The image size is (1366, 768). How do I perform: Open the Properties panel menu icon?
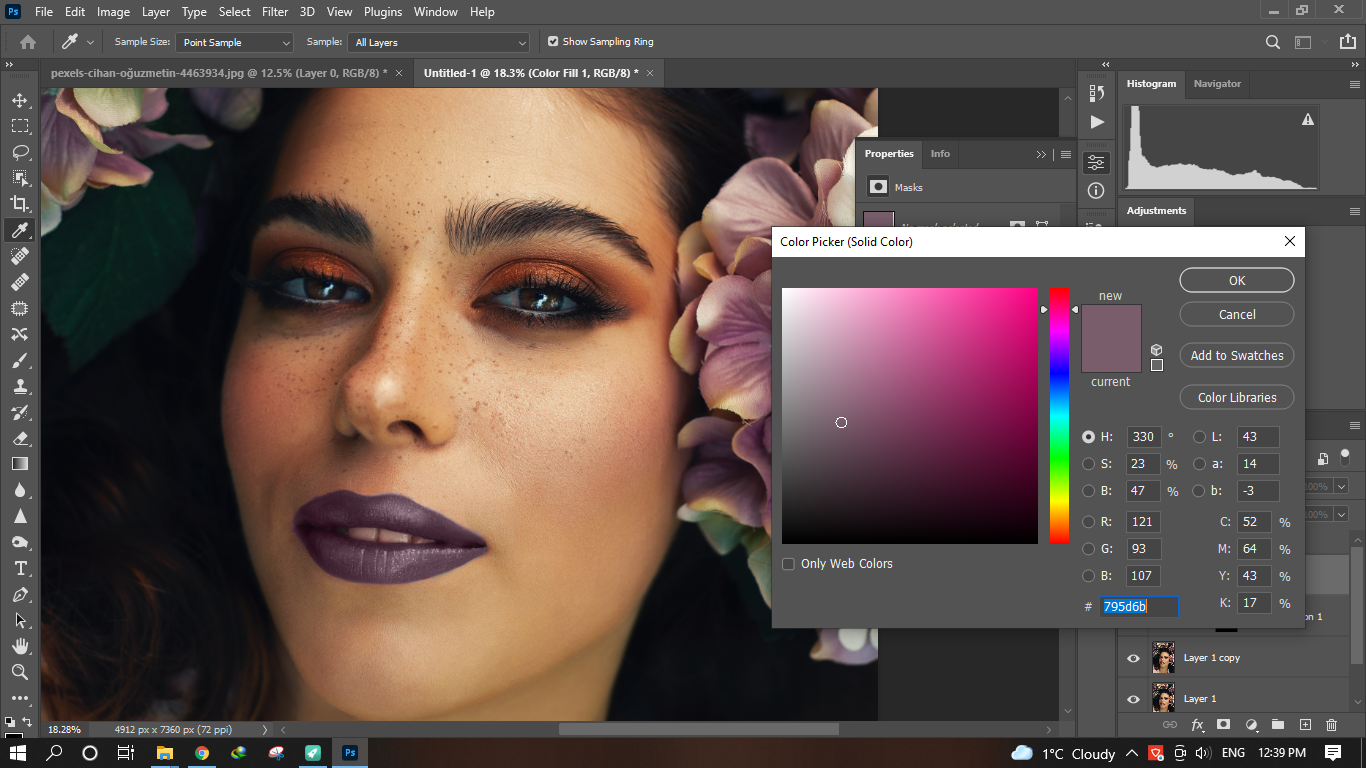1066,154
